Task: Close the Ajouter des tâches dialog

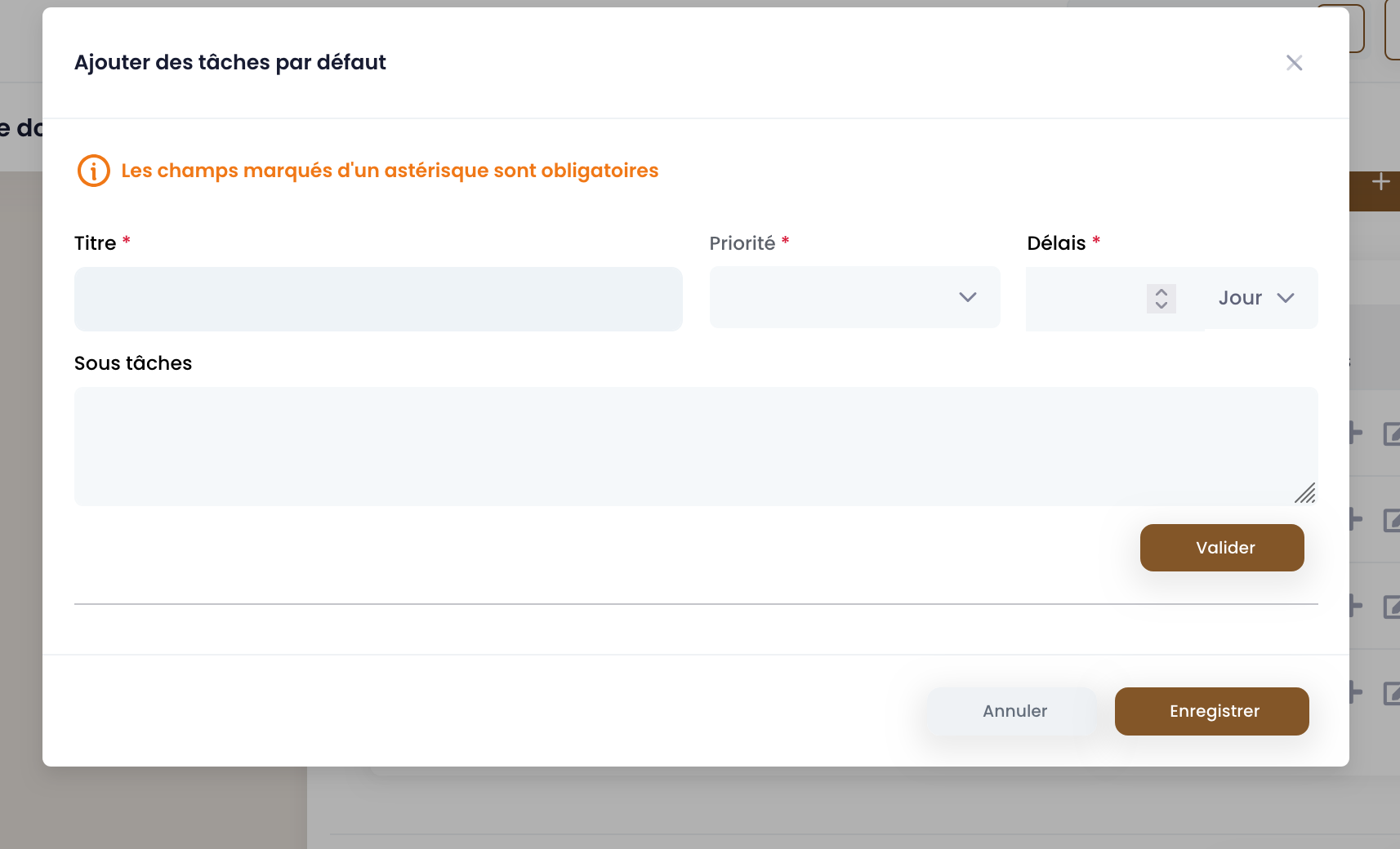Action: point(1294,63)
